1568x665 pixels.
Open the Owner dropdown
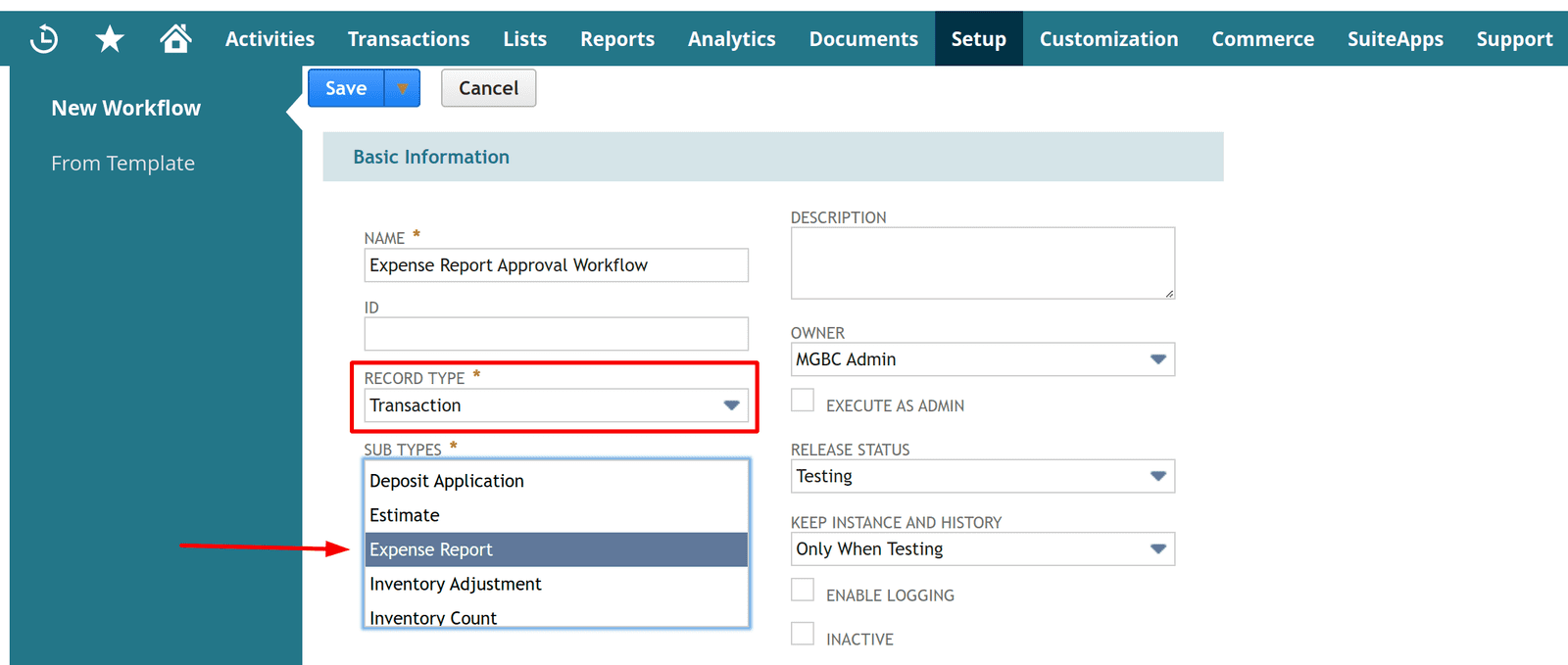pos(983,359)
